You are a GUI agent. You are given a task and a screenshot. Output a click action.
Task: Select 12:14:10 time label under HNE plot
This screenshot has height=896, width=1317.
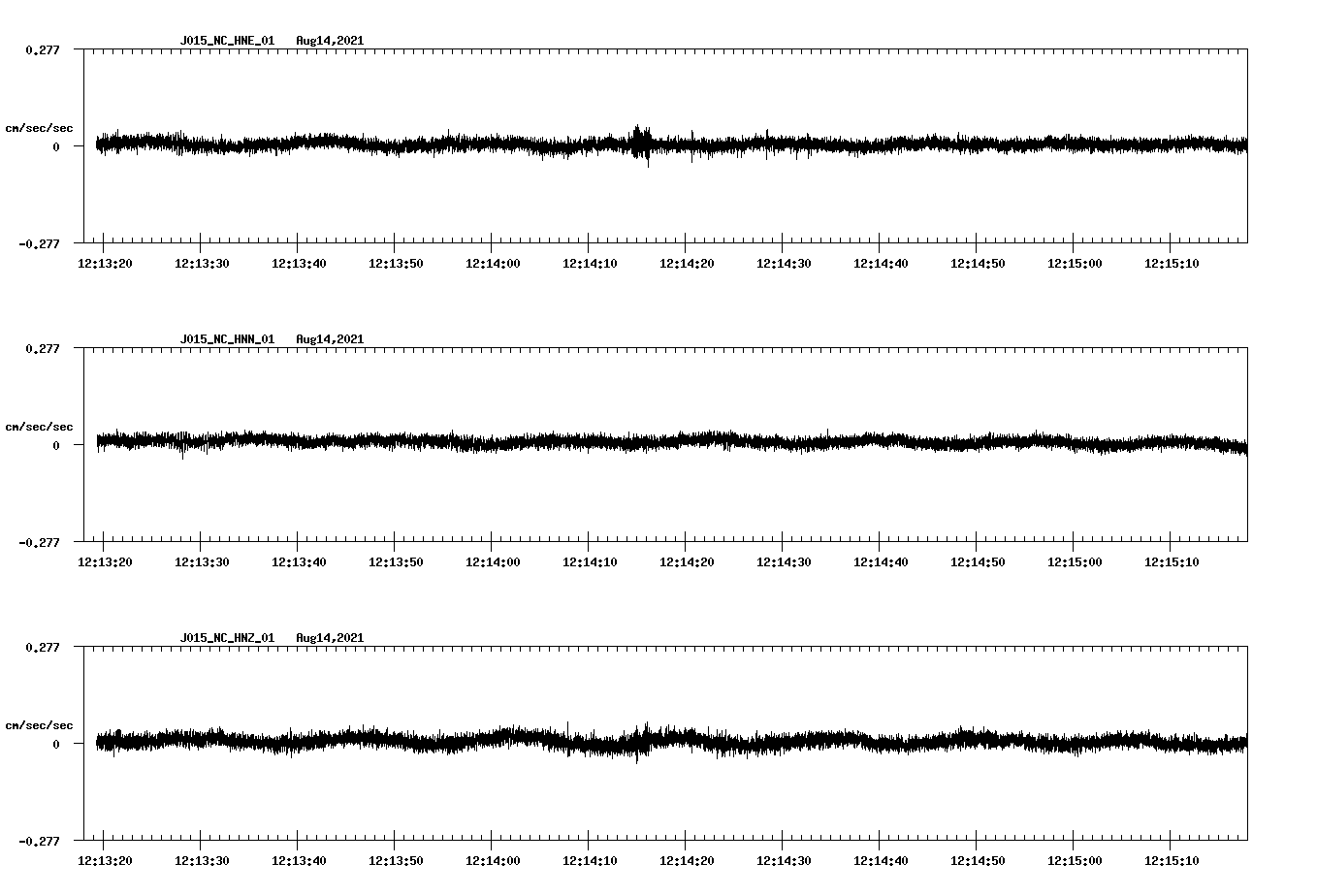(590, 263)
